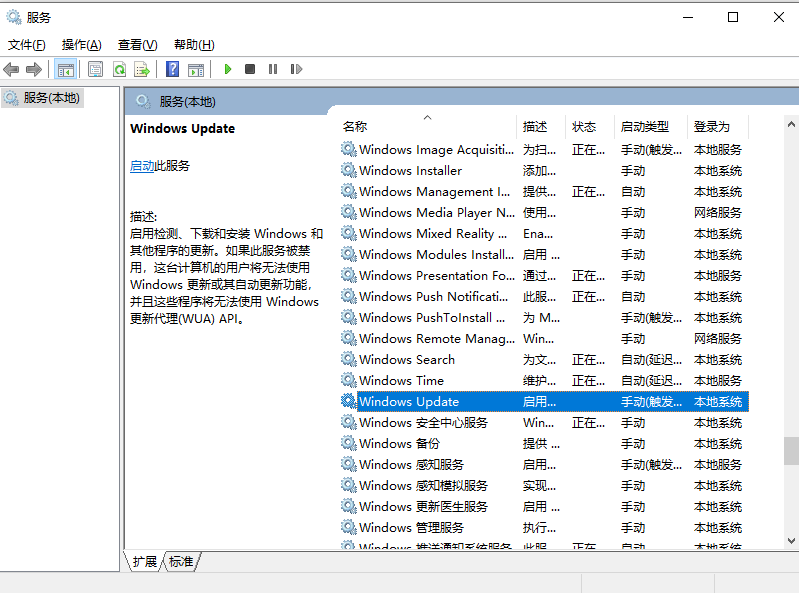The width and height of the screenshot is (799, 593).
Task: Click the gear icon of Windows Search
Action: (349, 359)
